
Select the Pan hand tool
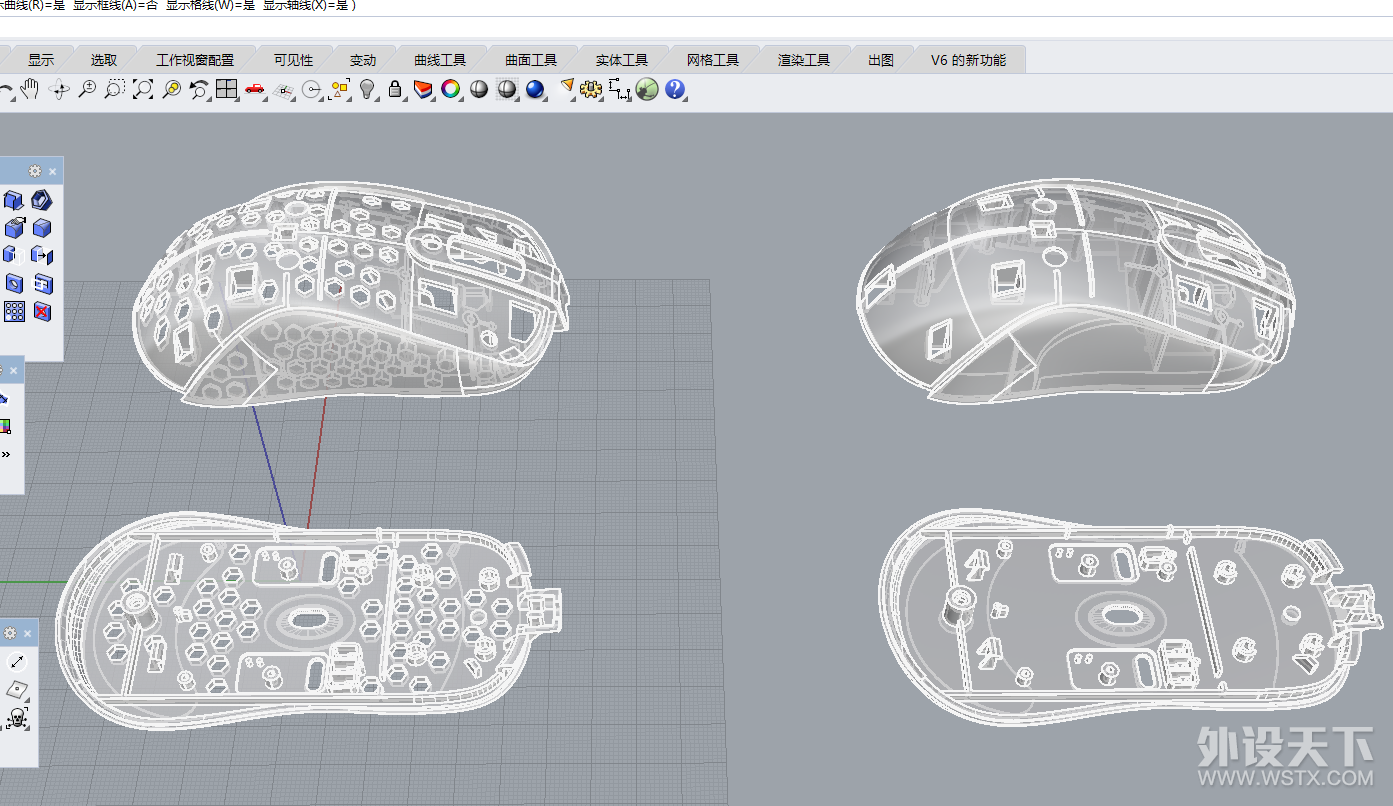click(31, 90)
